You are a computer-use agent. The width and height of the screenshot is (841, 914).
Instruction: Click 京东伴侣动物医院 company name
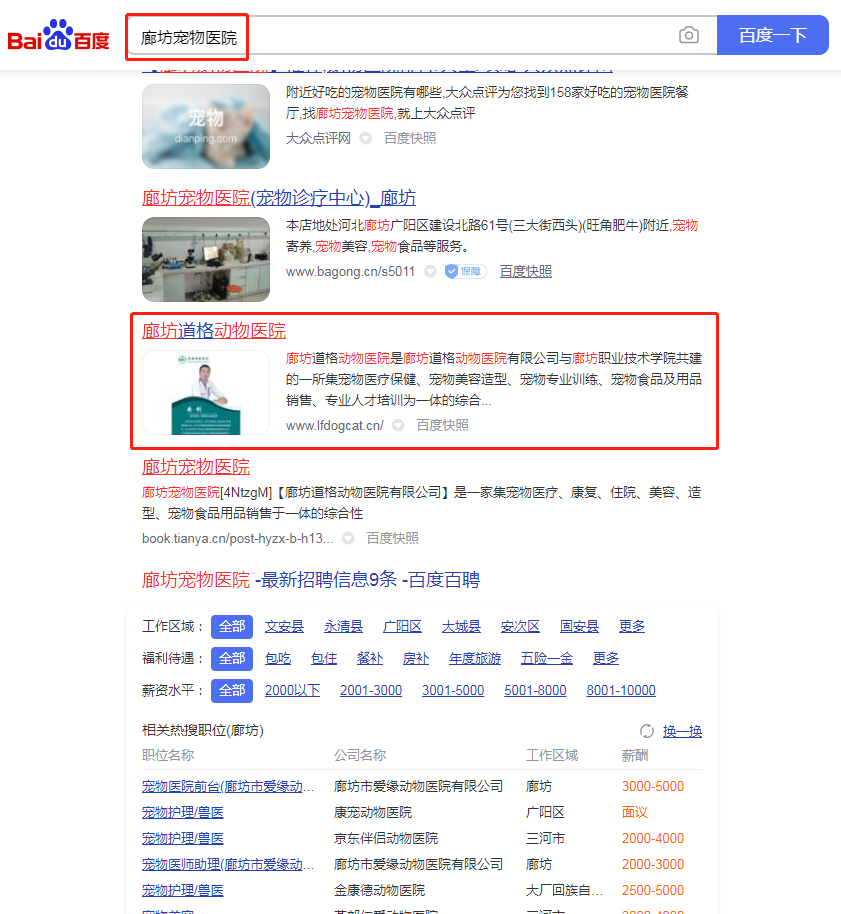coord(386,839)
